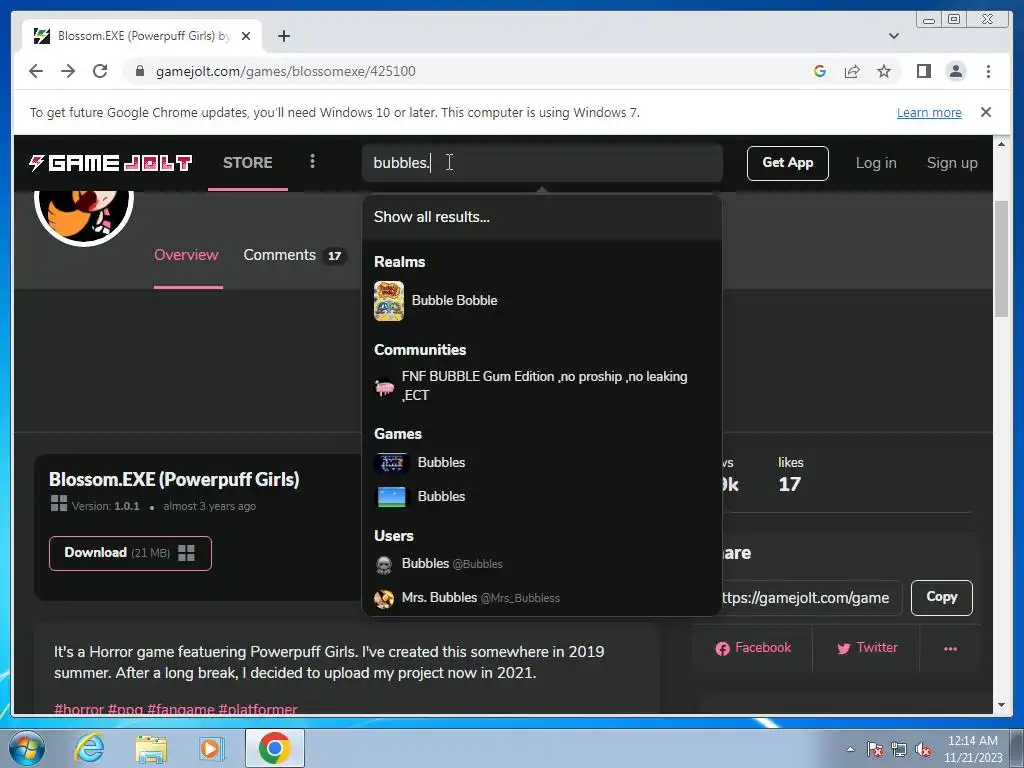Image resolution: width=1024 pixels, height=768 pixels.
Task: Click the #platformer hashtag link
Action: [258, 709]
